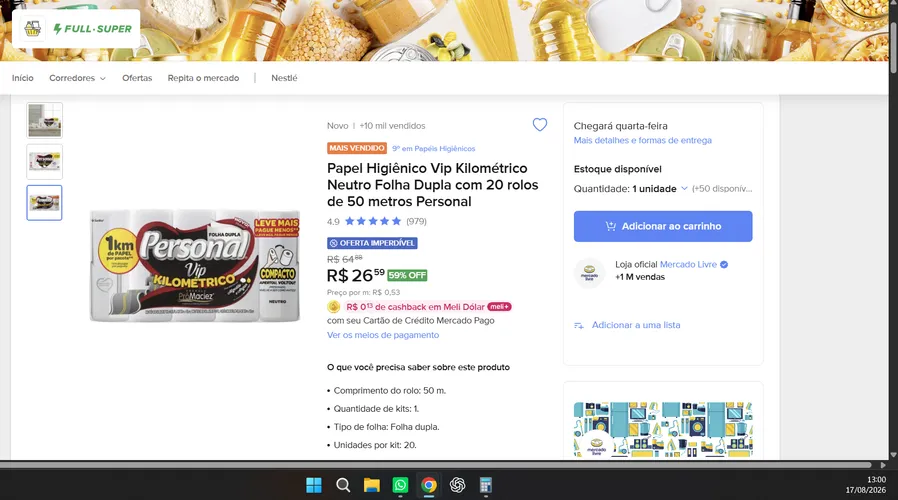Open taskbar Search
This screenshot has height=500, width=898.
click(x=343, y=485)
